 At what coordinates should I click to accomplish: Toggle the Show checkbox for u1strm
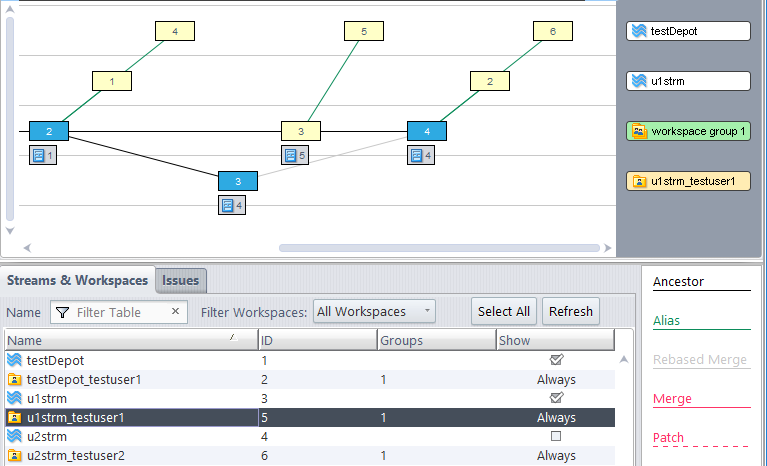point(556,398)
